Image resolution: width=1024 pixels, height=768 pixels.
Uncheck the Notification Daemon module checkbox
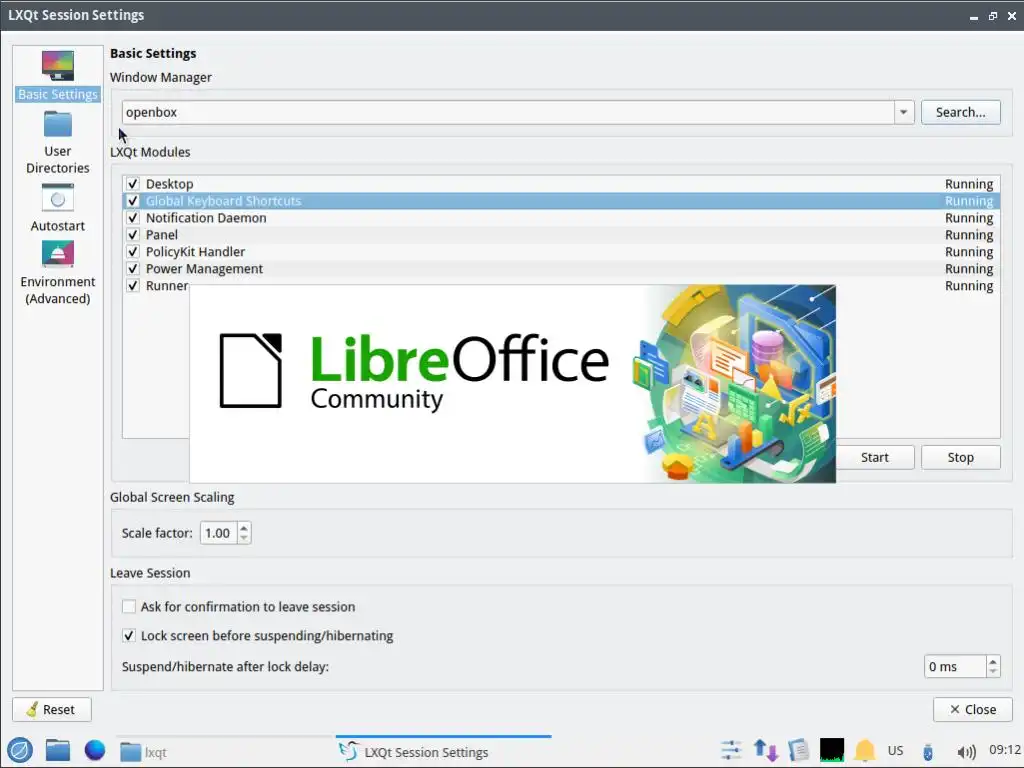pyautogui.click(x=133, y=217)
